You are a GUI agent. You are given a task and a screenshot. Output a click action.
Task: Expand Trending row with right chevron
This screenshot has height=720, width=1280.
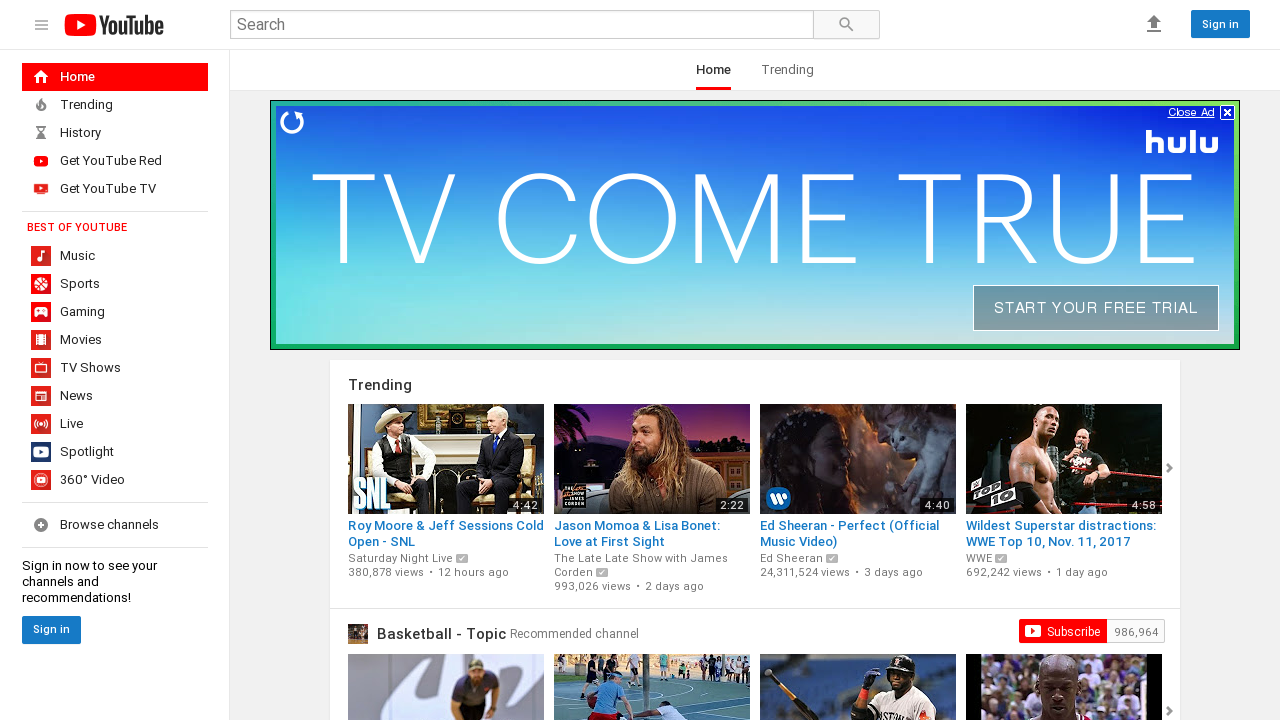coord(1169,468)
